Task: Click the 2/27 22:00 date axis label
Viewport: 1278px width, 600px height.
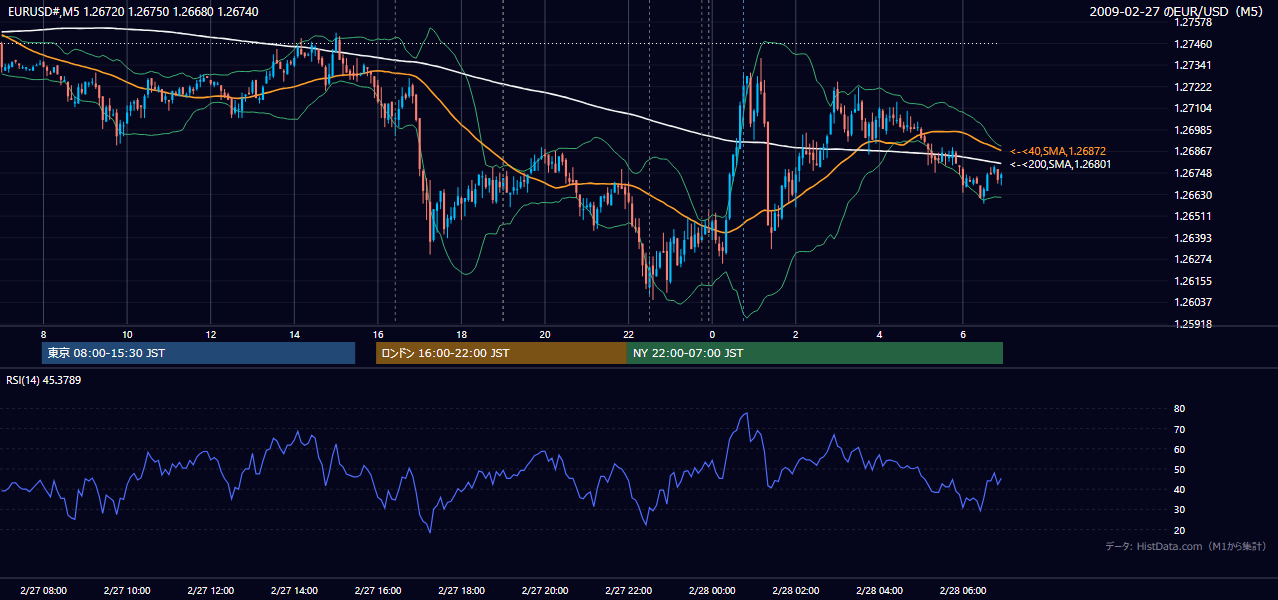Action: click(628, 591)
